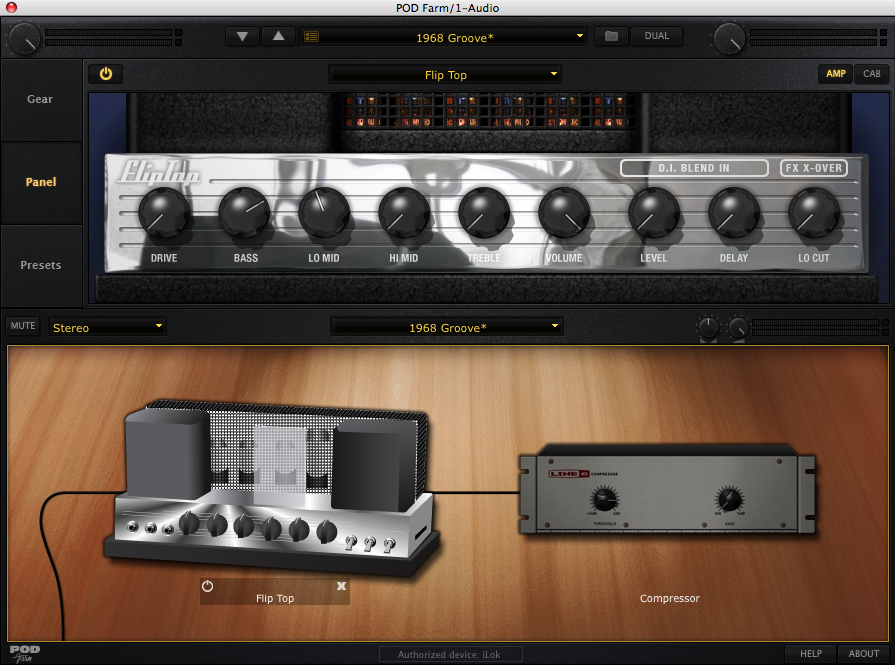Click the left small knob beside the tone meter
Screen dimensions: 895x665
pos(708,328)
